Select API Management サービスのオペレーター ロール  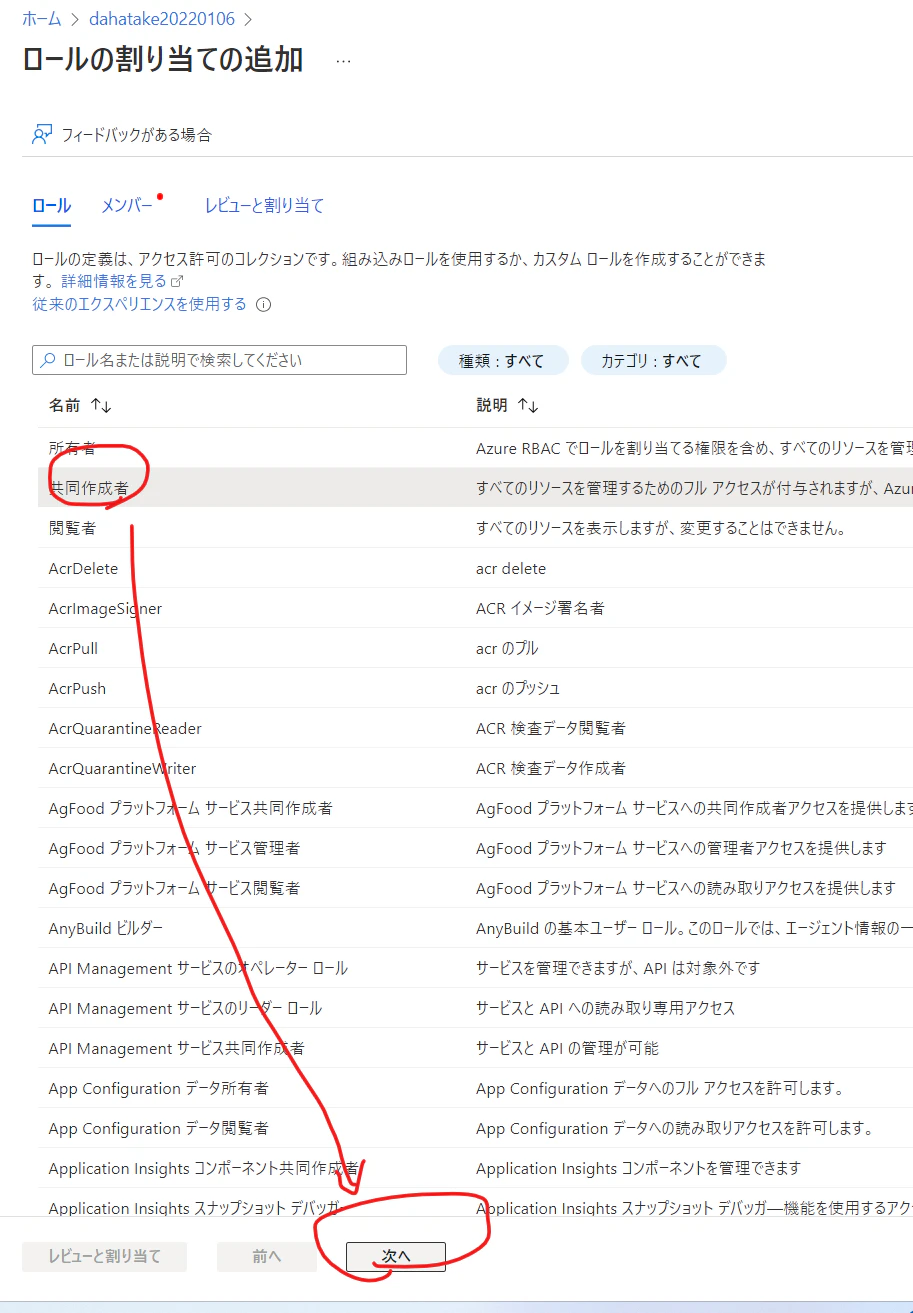(x=475, y=968)
